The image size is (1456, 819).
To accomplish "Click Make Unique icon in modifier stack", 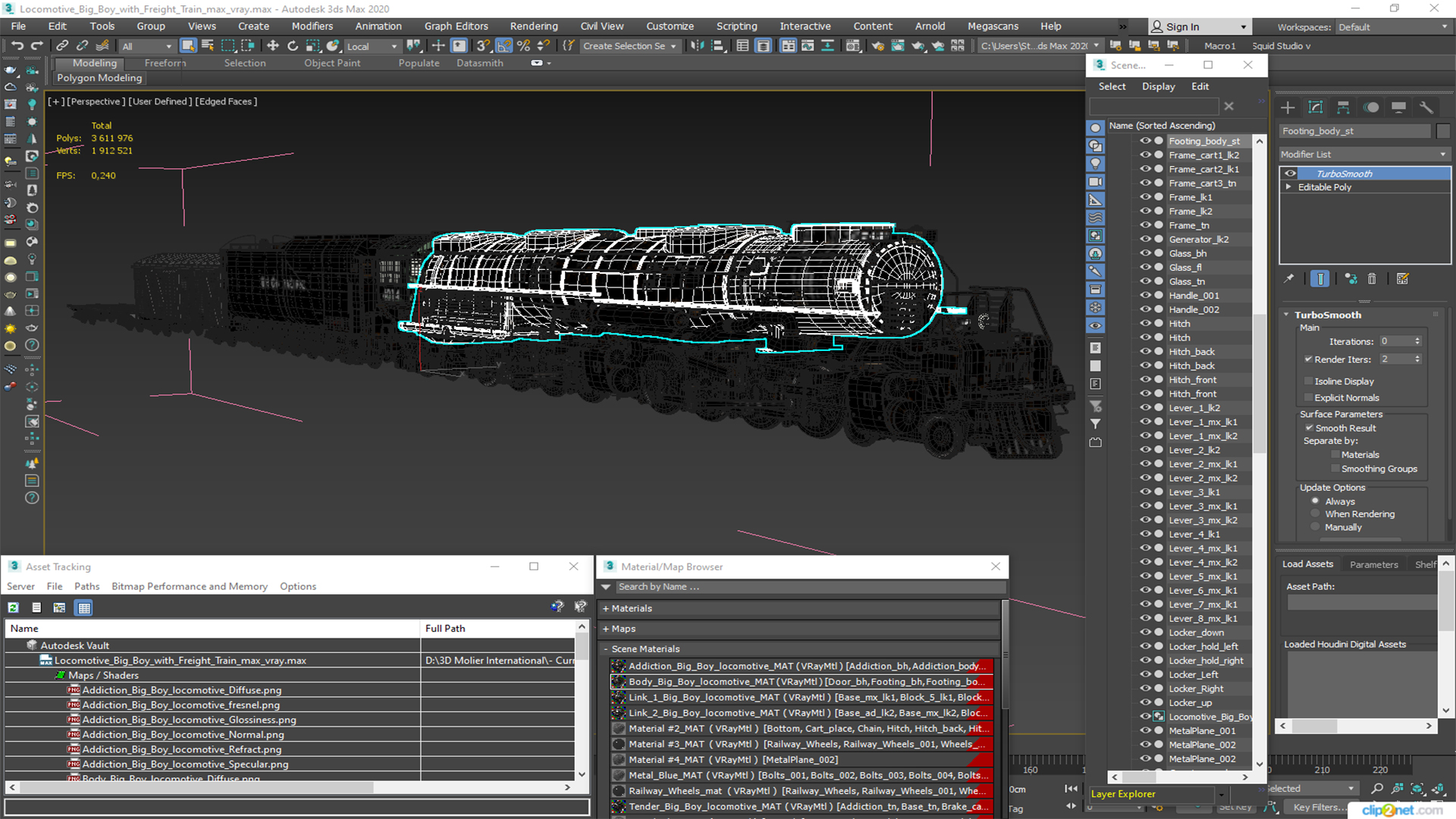I will [x=1351, y=279].
